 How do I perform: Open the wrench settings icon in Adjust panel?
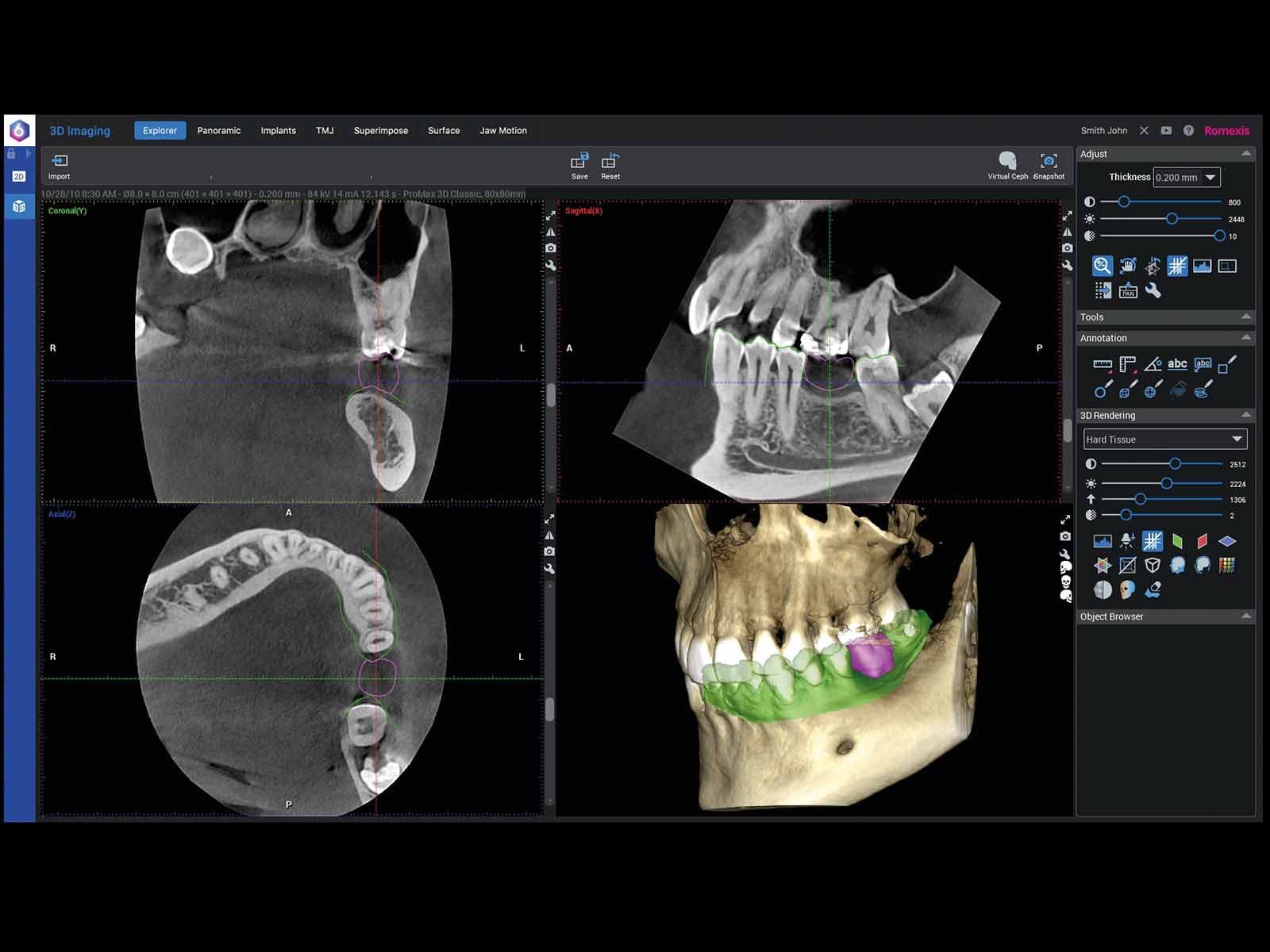[1153, 290]
